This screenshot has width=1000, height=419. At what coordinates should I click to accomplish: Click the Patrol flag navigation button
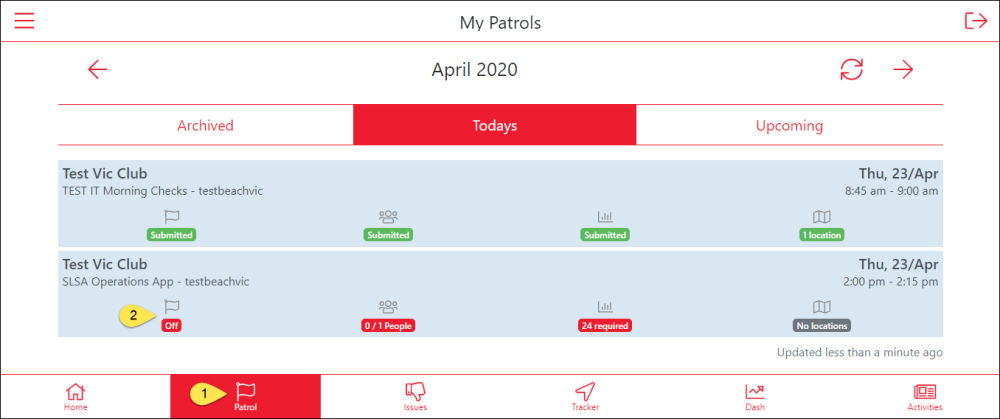coord(245,396)
